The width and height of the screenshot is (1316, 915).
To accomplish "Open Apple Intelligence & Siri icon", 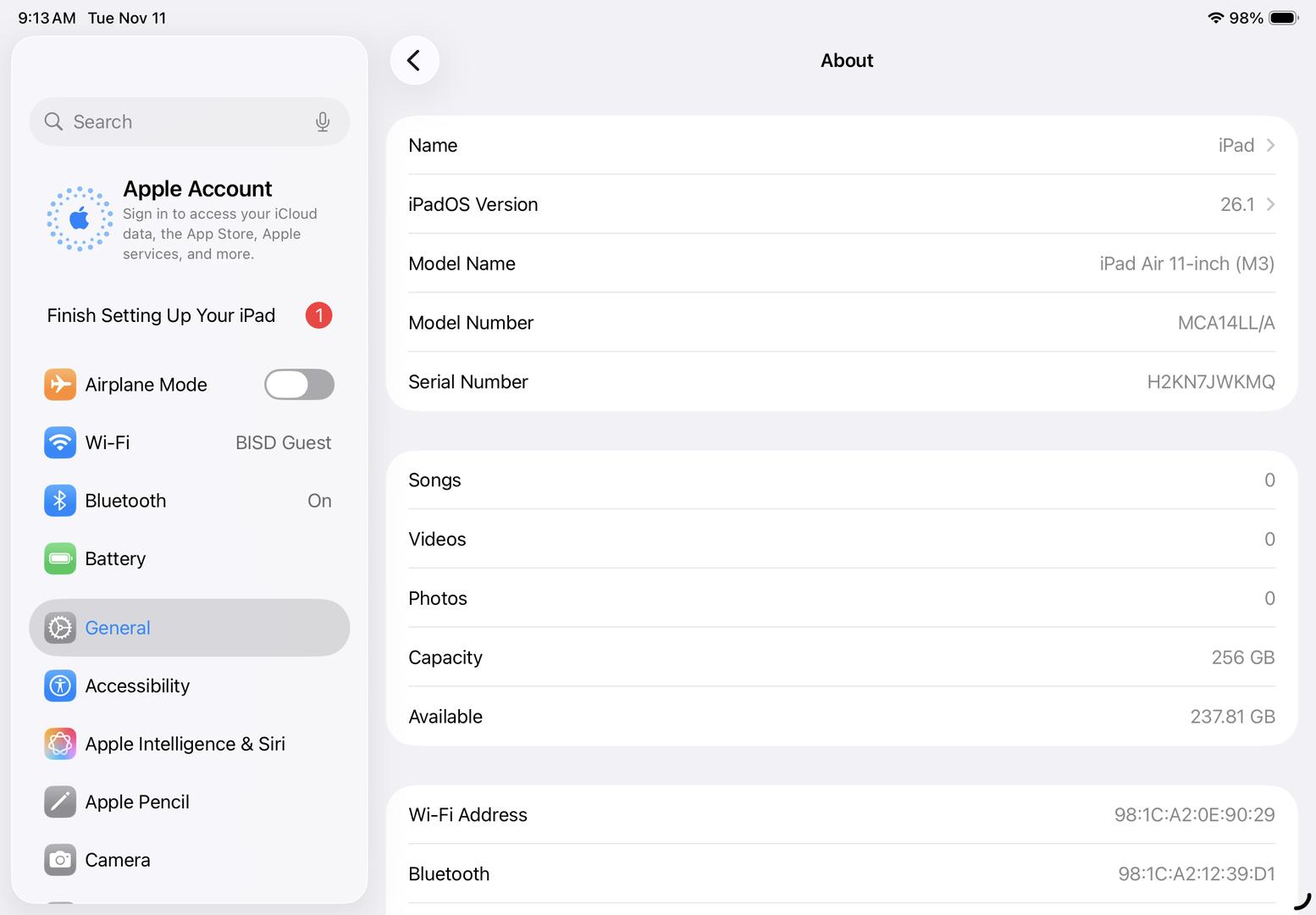I will (x=60, y=744).
